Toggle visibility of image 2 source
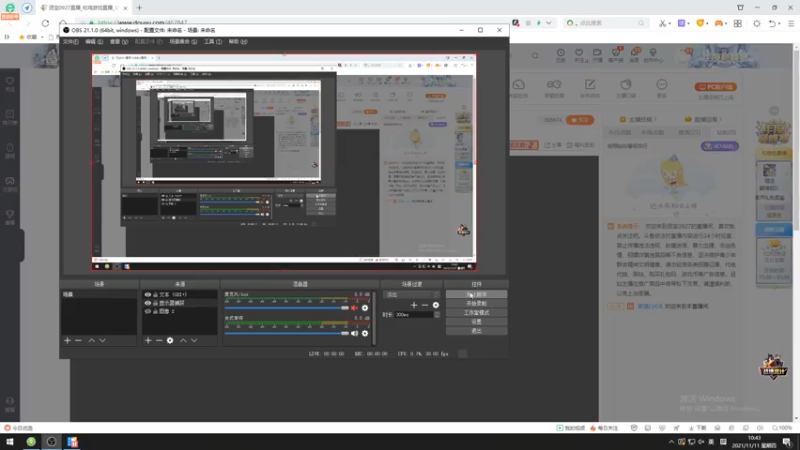Viewport: 800px width, 450px height. click(x=147, y=311)
